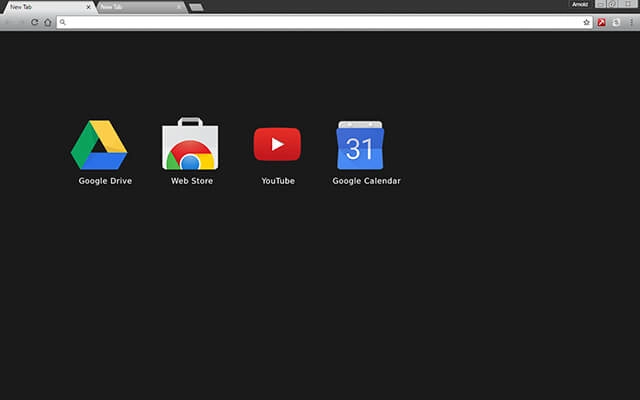Bookmark this page with the star icon
640x400 pixels.
click(x=587, y=22)
